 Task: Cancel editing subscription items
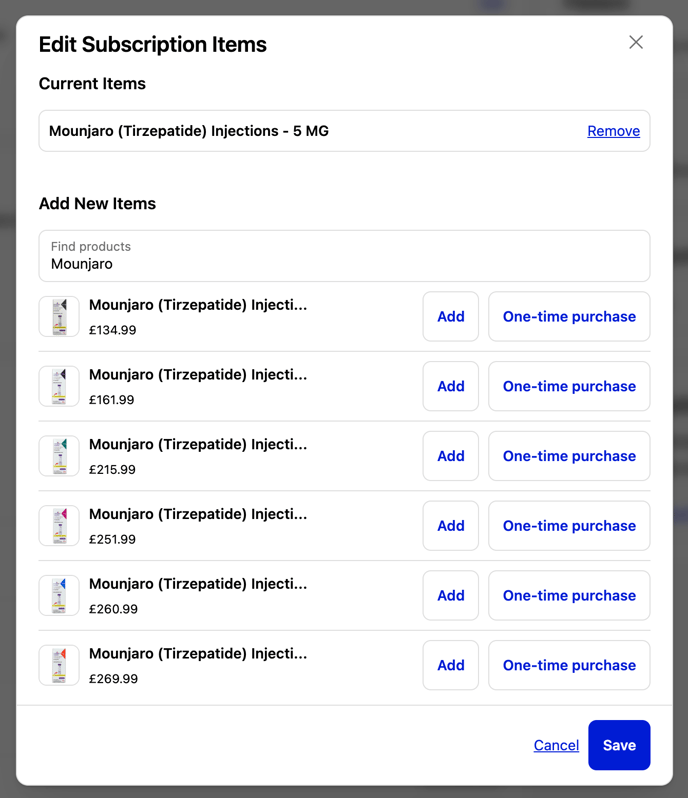pyautogui.click(x=556, y=745)
